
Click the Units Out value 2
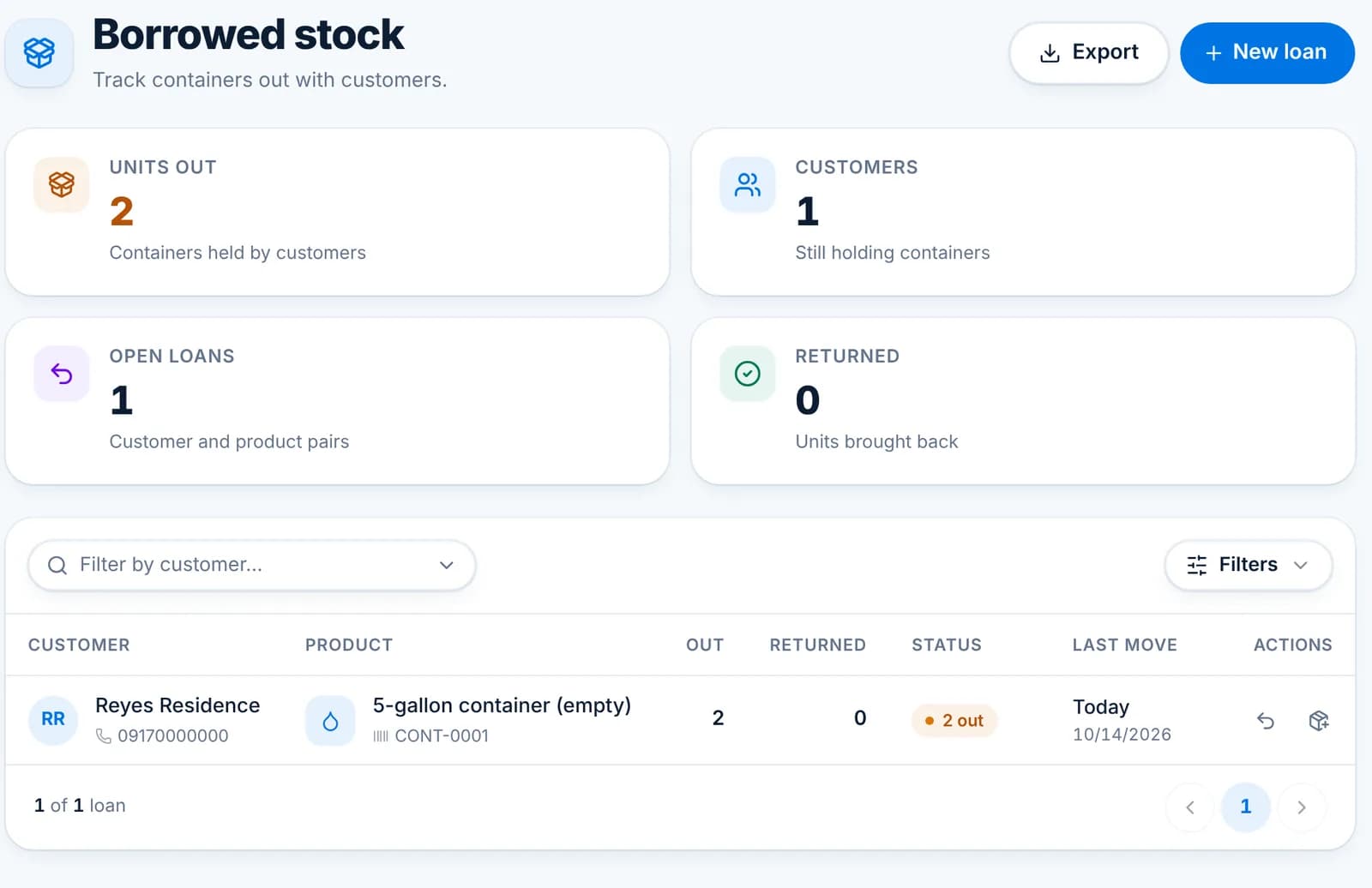pos(122,212)
